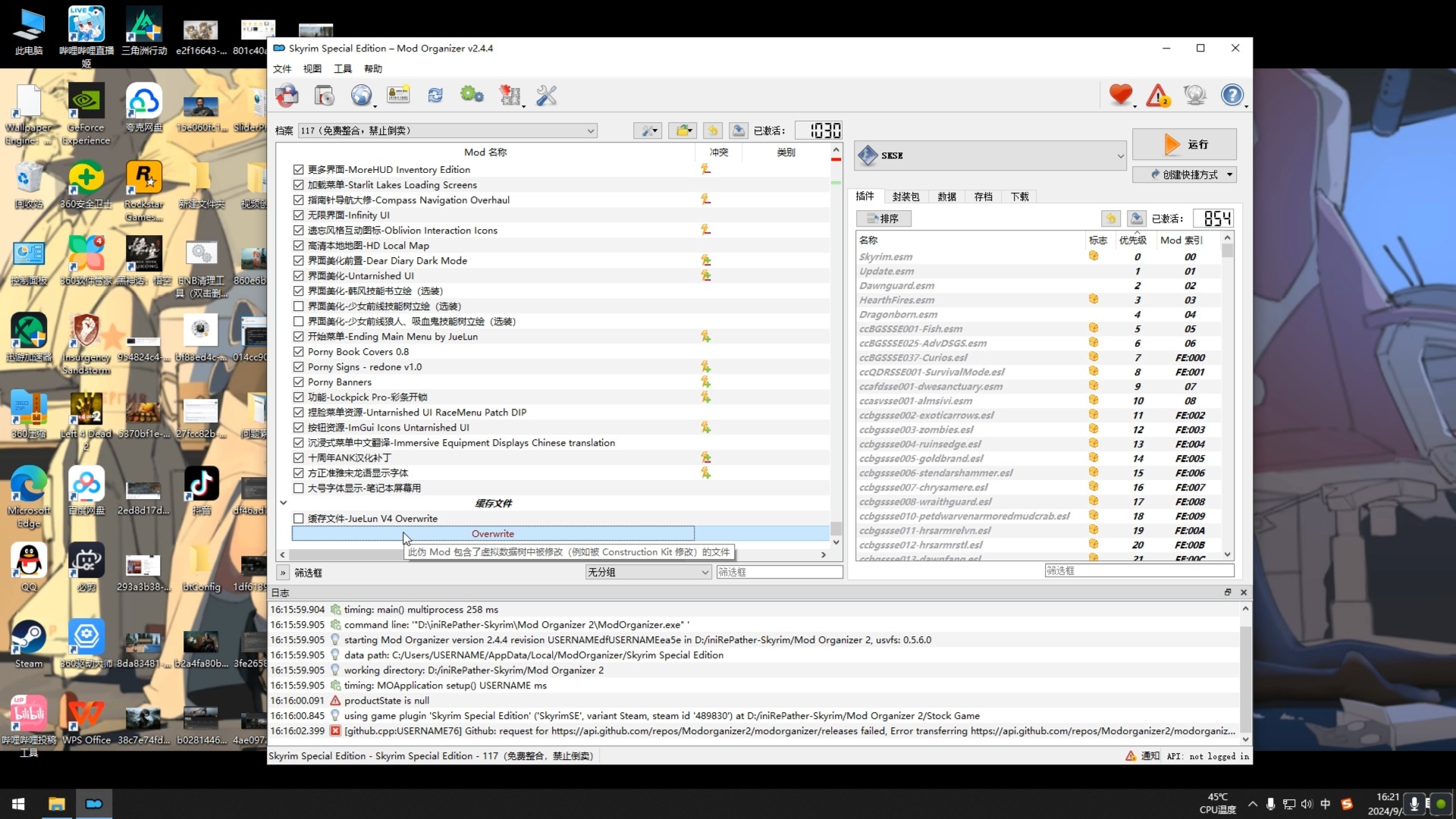Image resolution: width=1456 pixels, height=819 pixels.
Task: Enable 界面美化-少女前线技能树立绘 checkbox
Action: point(298,306)
